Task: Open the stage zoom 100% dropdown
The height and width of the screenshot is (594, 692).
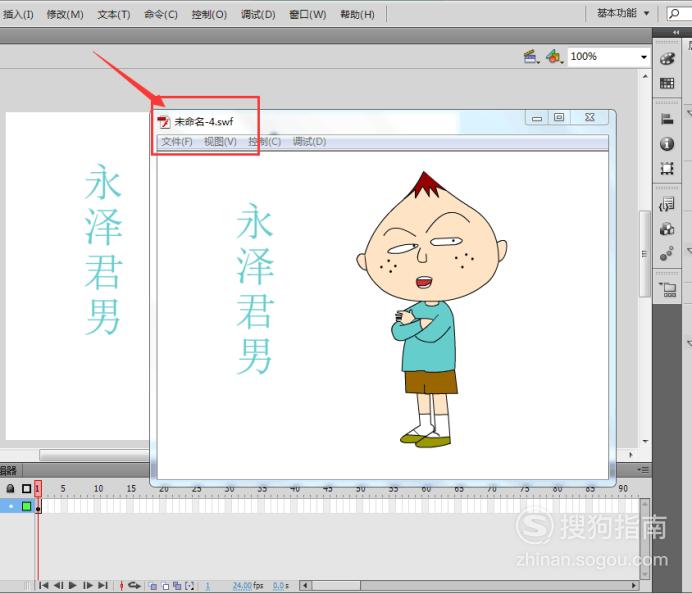Action: coord(644,57)
